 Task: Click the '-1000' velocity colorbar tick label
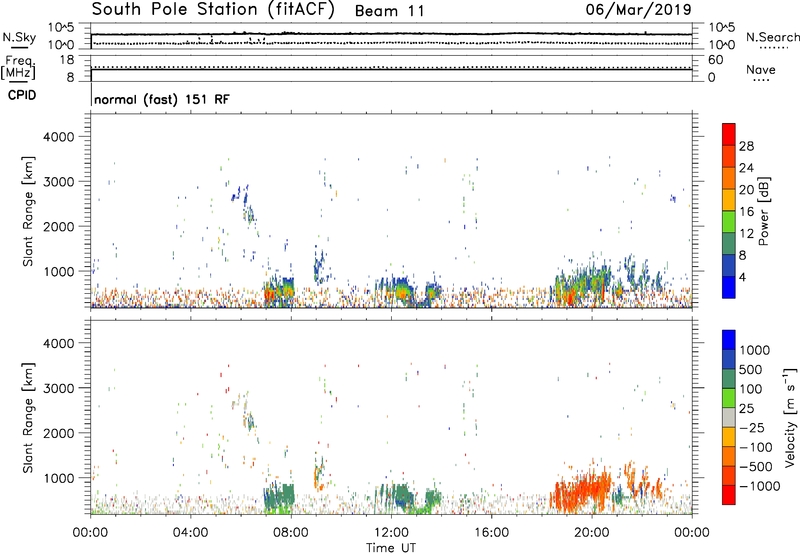759,486
